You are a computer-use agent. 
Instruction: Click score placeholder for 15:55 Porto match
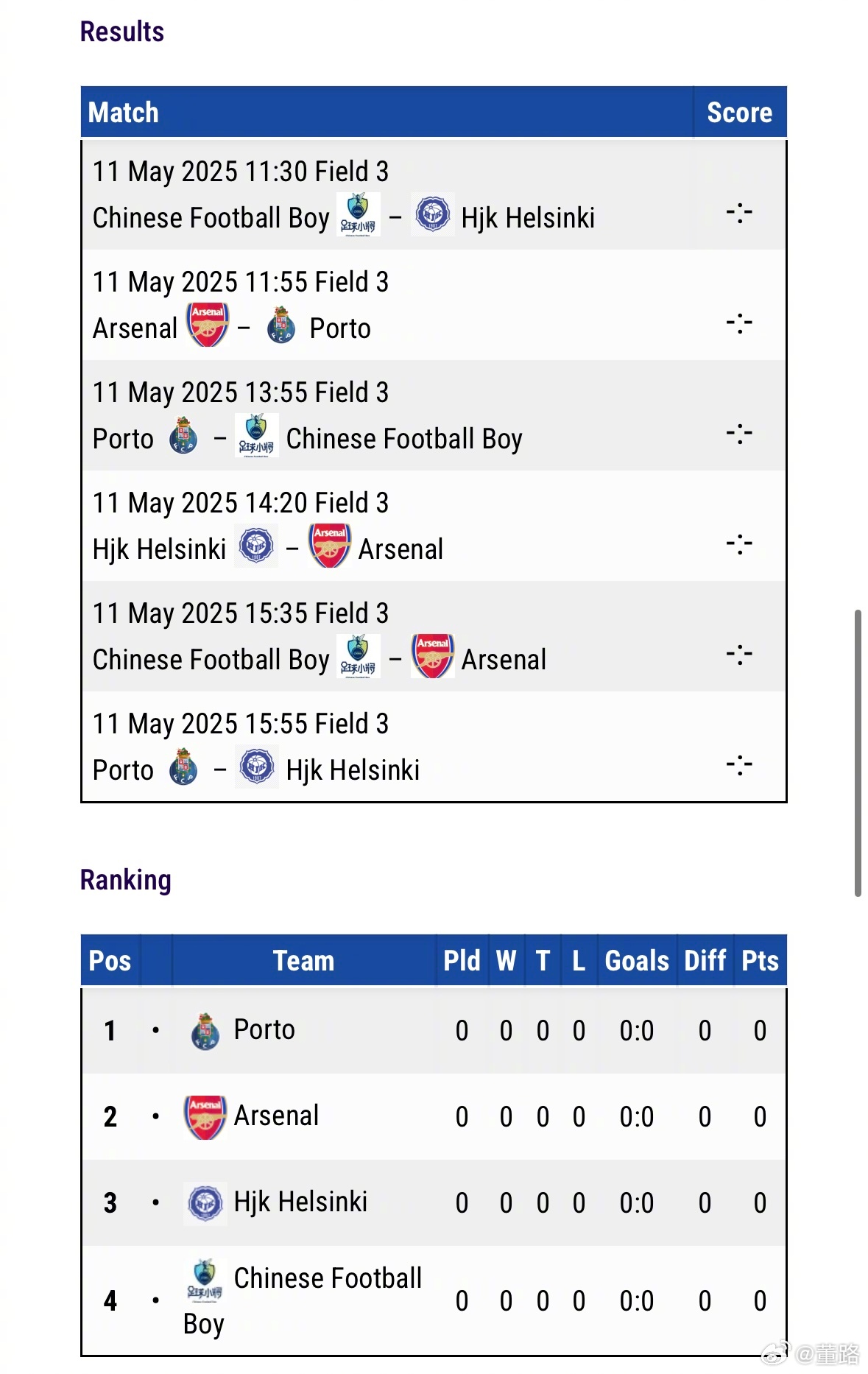click(x=739, y=765)
